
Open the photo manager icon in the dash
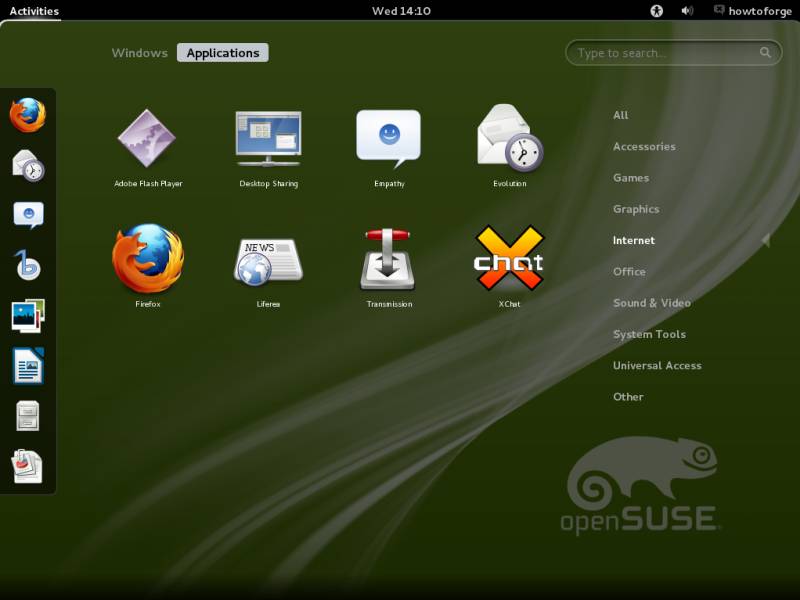(x=28, y=315)
